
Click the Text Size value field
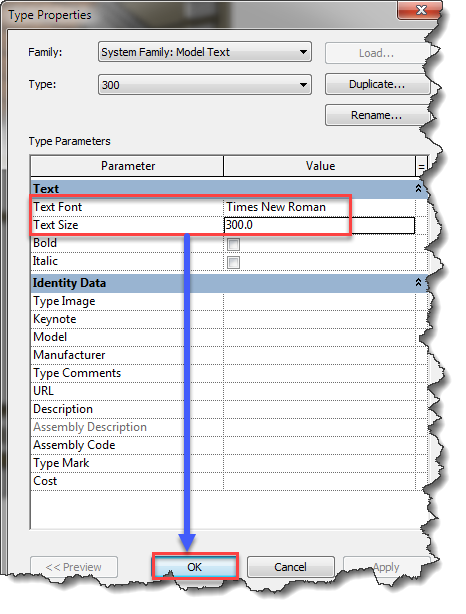pyautogui.click(x=319, y=225)
